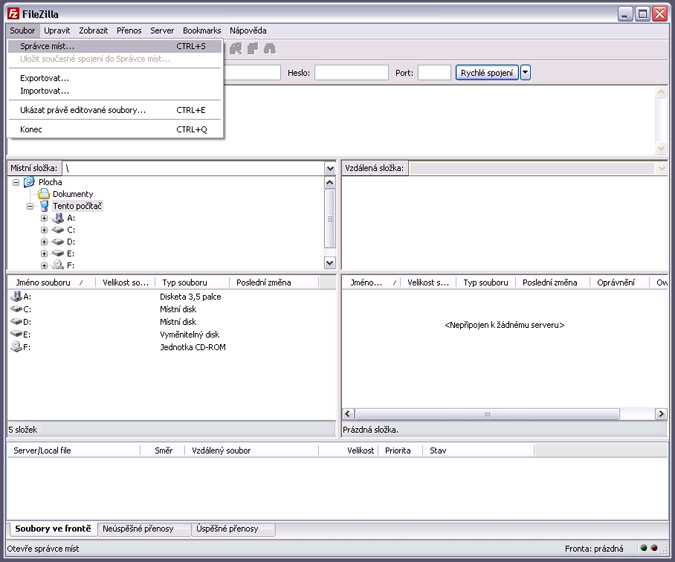Sort by Typ souboru column header
This screenshot has height=562, width=675.
(185, 283)
